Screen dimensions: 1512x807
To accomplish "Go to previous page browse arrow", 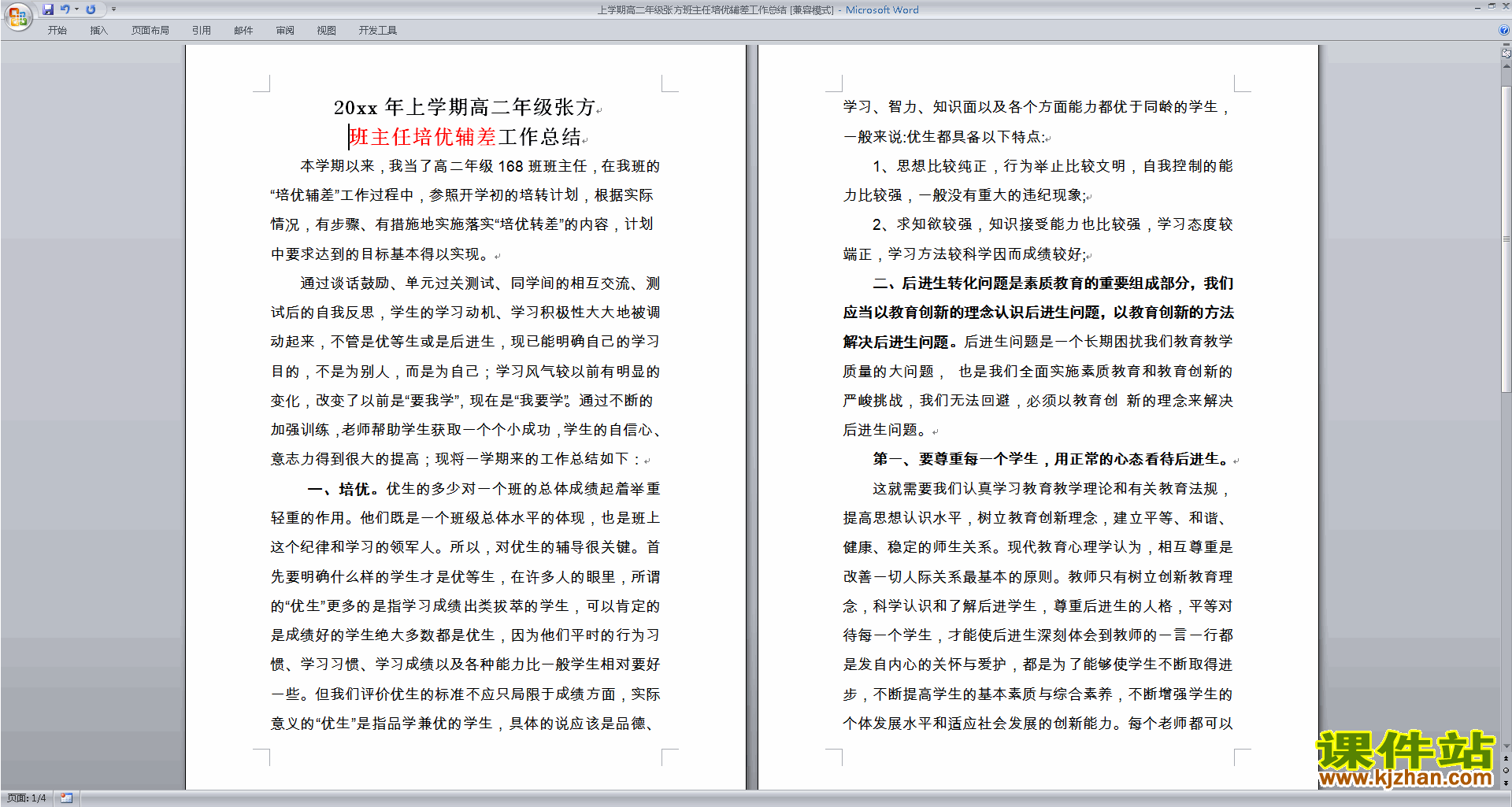I will 1506,758.
